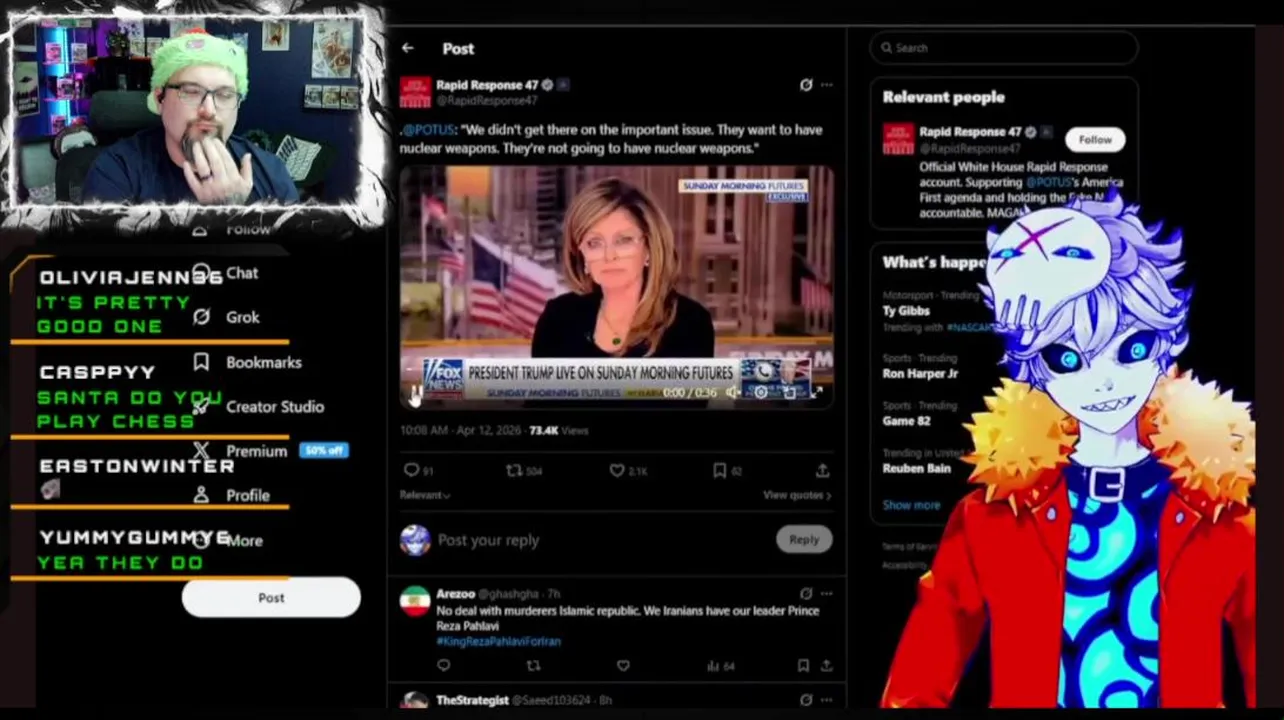Reply to Arezoo's comment
The width and height of the screenshot is (1284, 720).
pyautogui.click(x=444, y=665)
